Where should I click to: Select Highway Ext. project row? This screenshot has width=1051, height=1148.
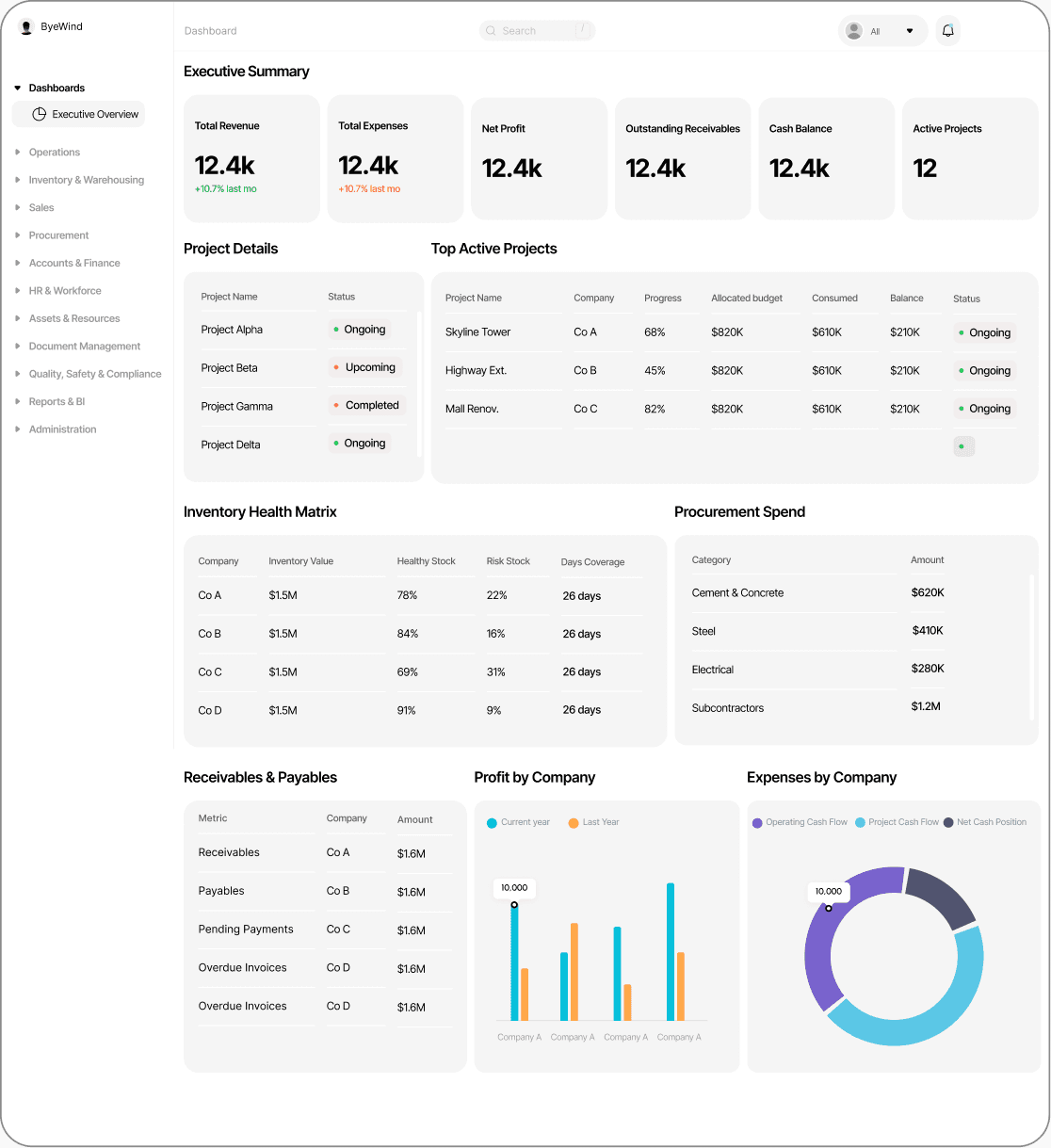click(731, 371)
